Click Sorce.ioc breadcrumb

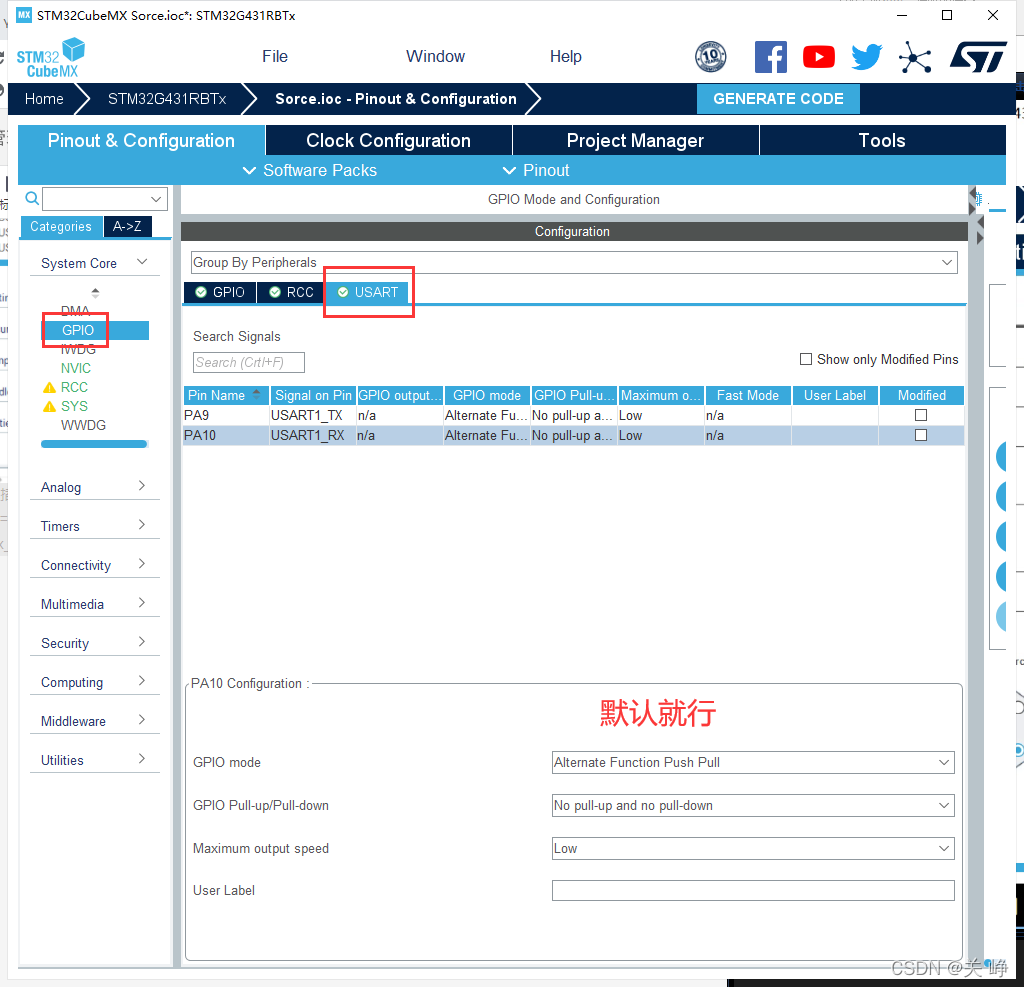point(396,99)
